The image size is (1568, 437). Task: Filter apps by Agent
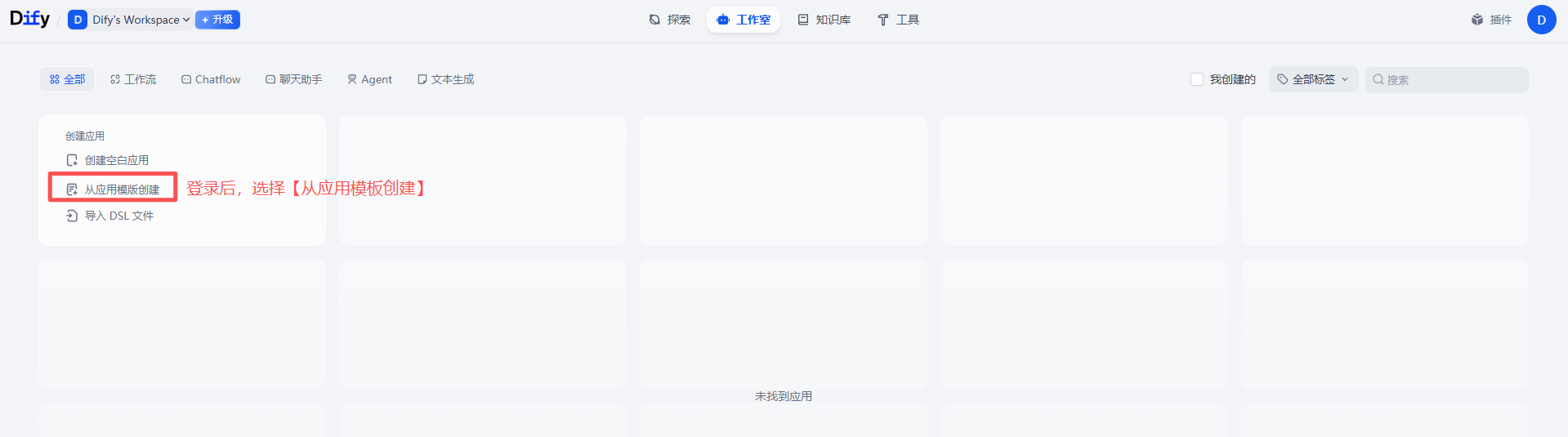(369, 79)
